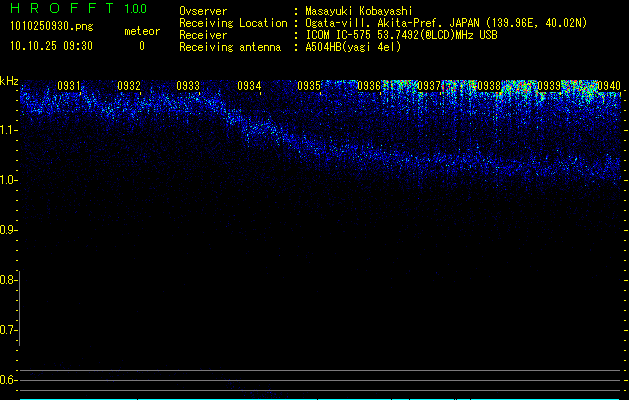
Task: Click the 0938 time marker
Action: [x=489, y=86]
